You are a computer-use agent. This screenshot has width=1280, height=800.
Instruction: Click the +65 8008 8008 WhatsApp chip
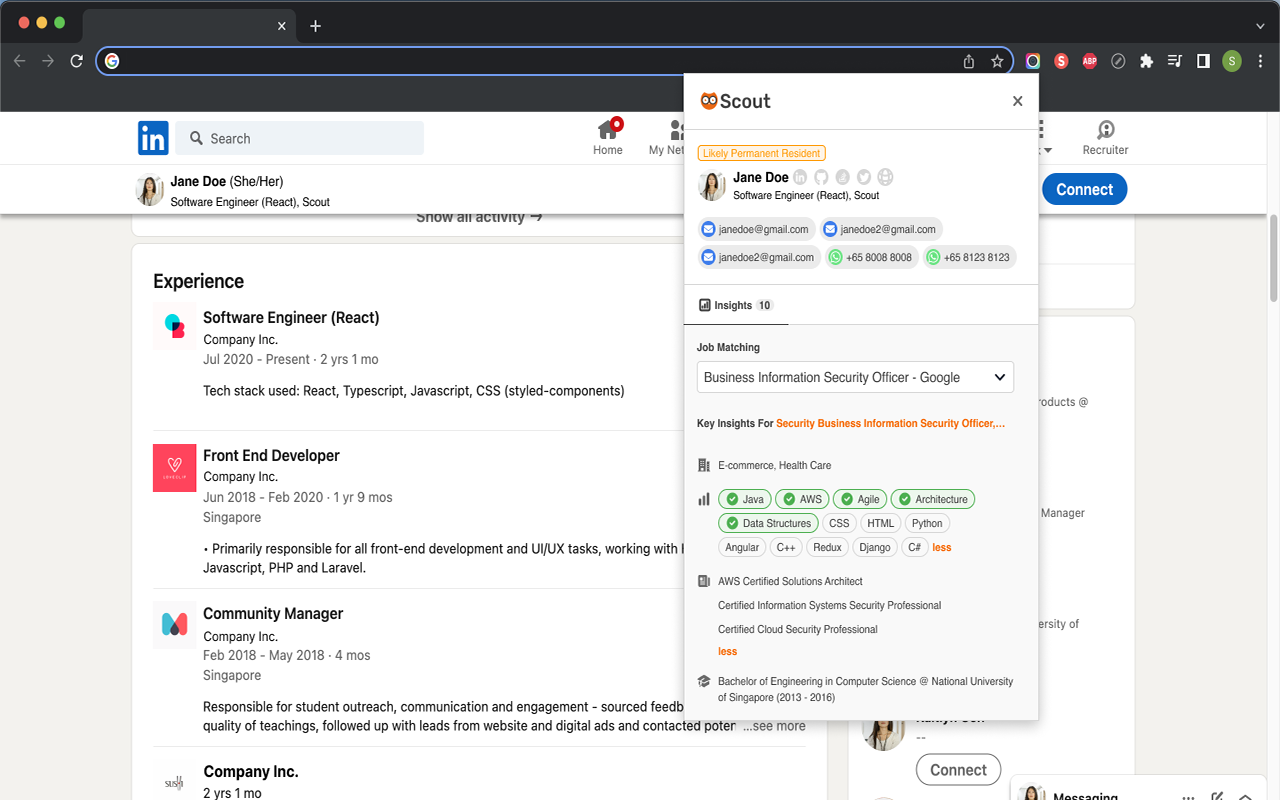pos(871,257)
